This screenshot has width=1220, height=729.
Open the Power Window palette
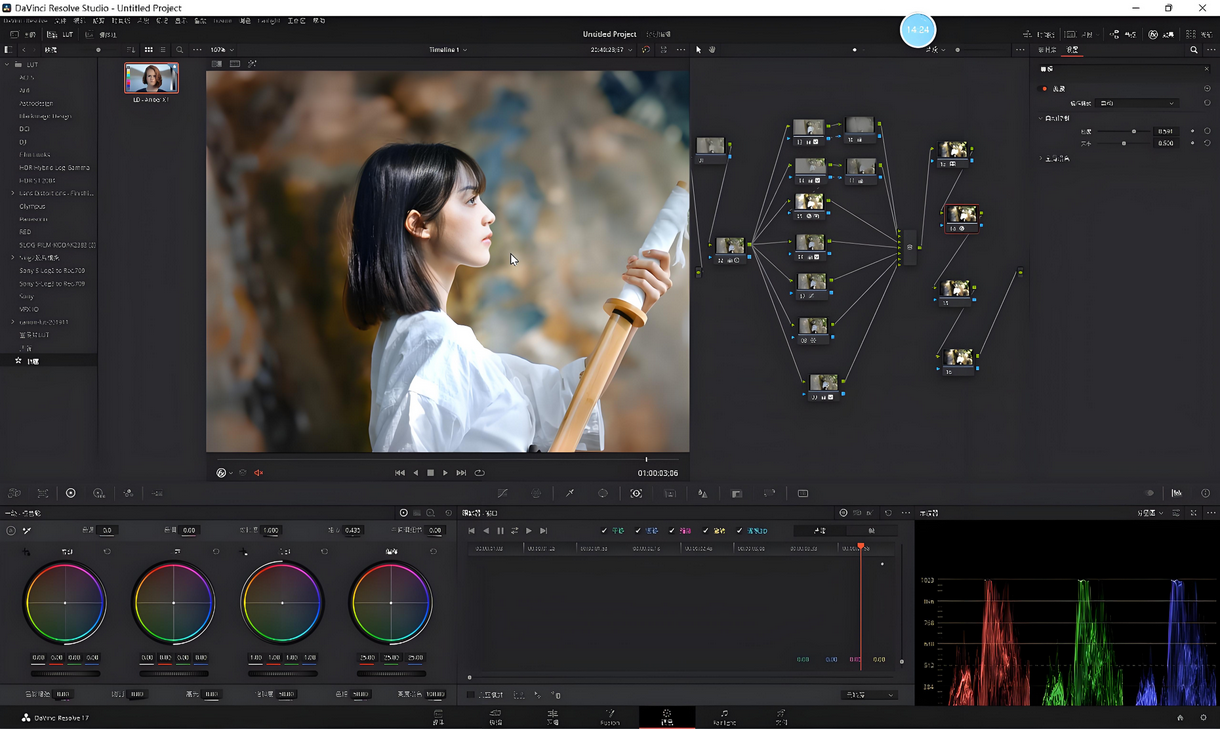[x=603, y=493]
